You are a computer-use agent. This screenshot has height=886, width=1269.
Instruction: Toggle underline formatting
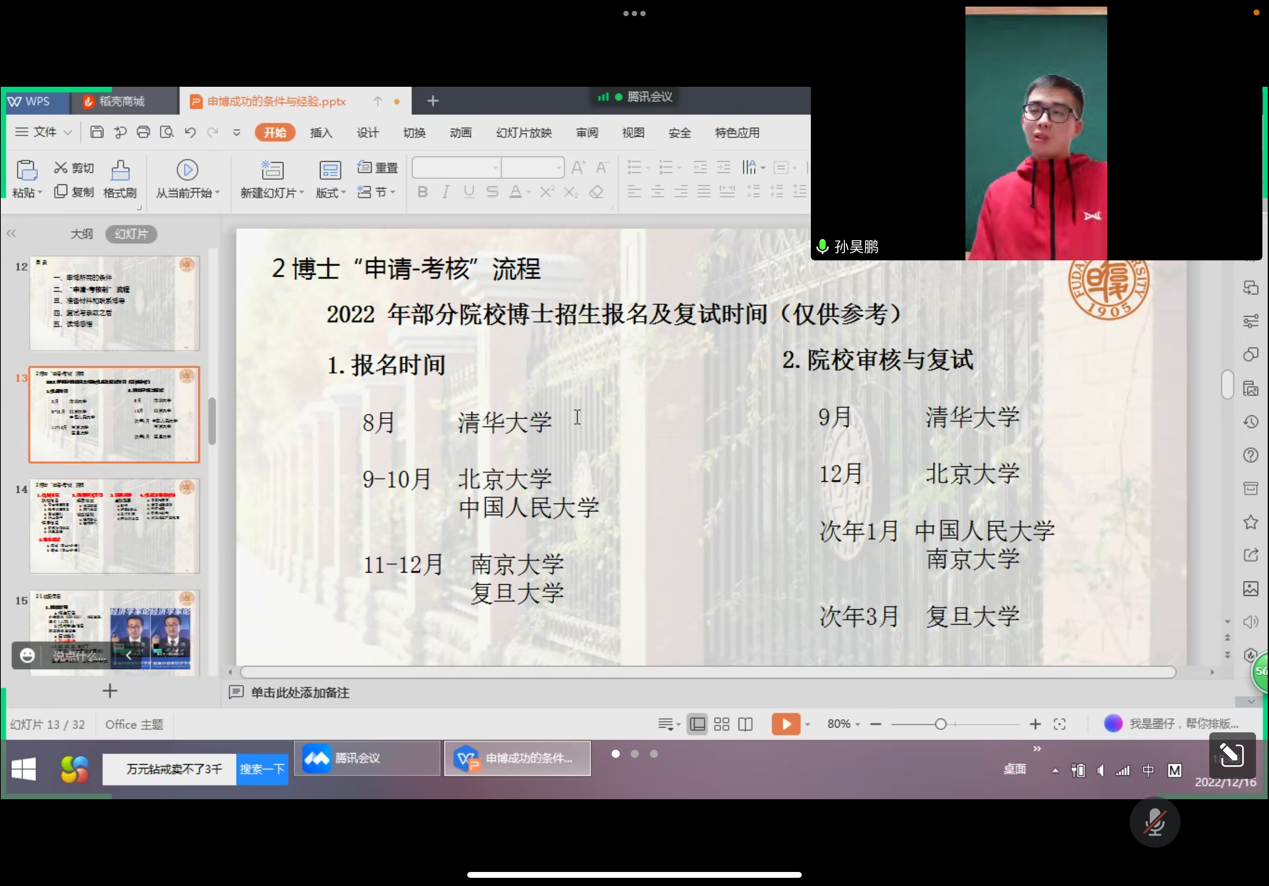[468, 192]
